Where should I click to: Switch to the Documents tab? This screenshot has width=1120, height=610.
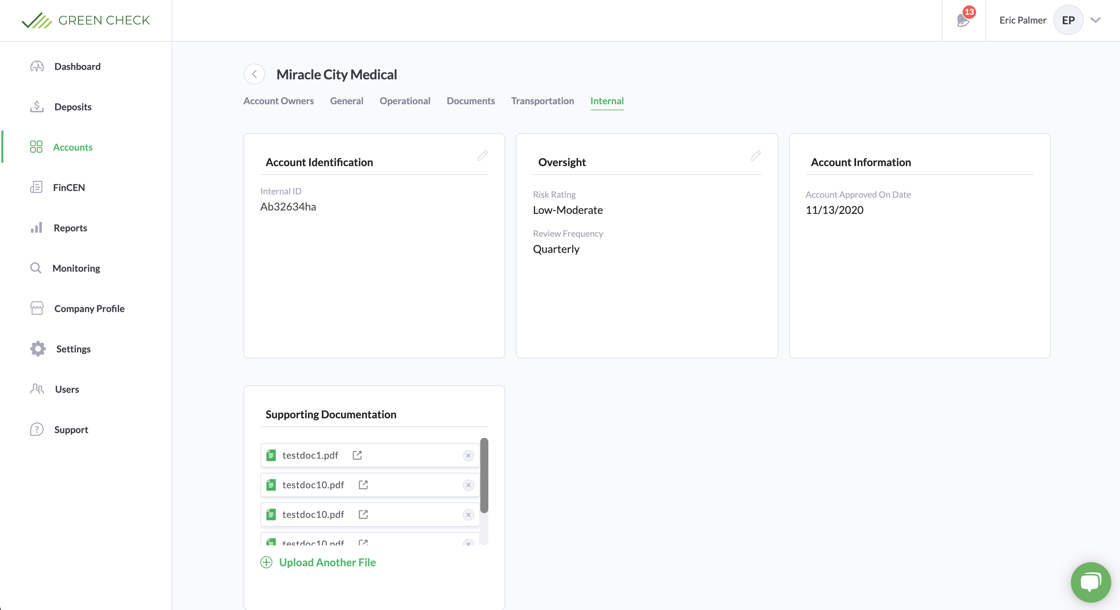point(471,101)
